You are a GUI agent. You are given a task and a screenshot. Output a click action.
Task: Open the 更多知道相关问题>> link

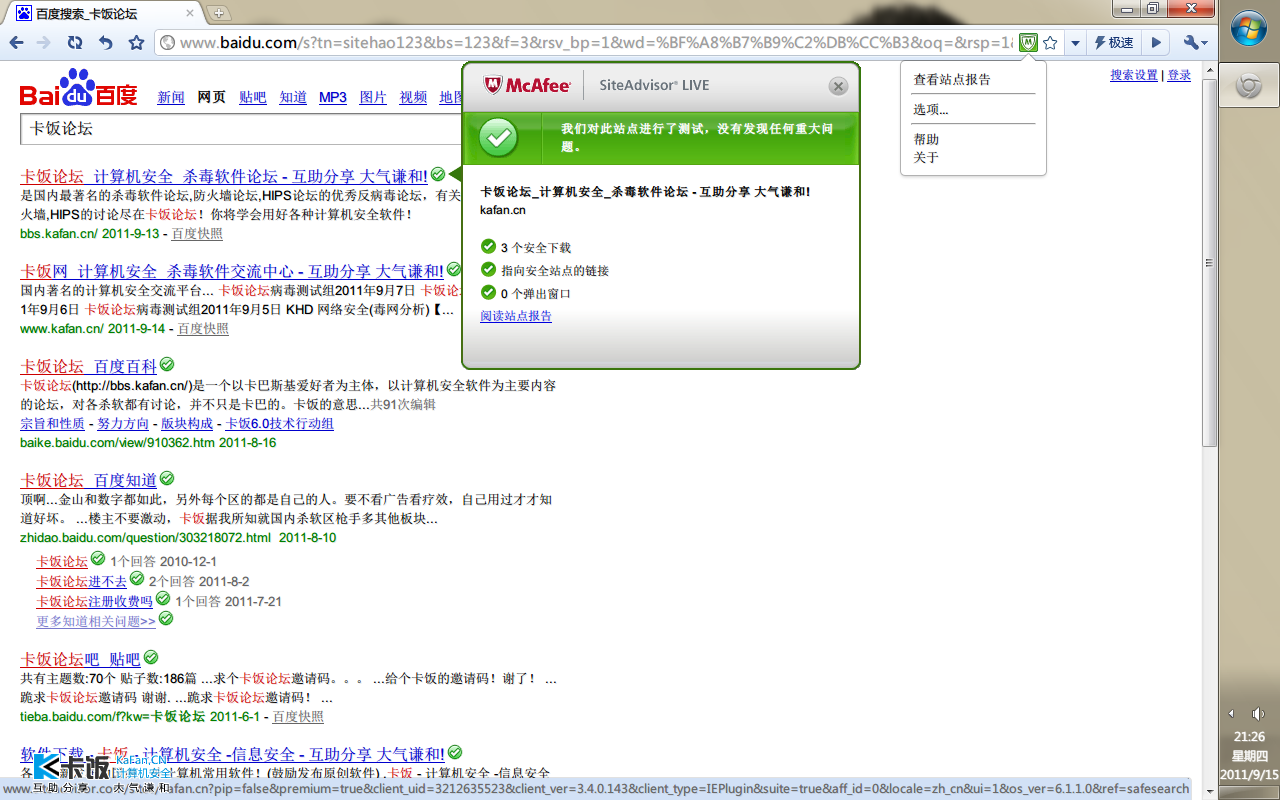(96, 622)
